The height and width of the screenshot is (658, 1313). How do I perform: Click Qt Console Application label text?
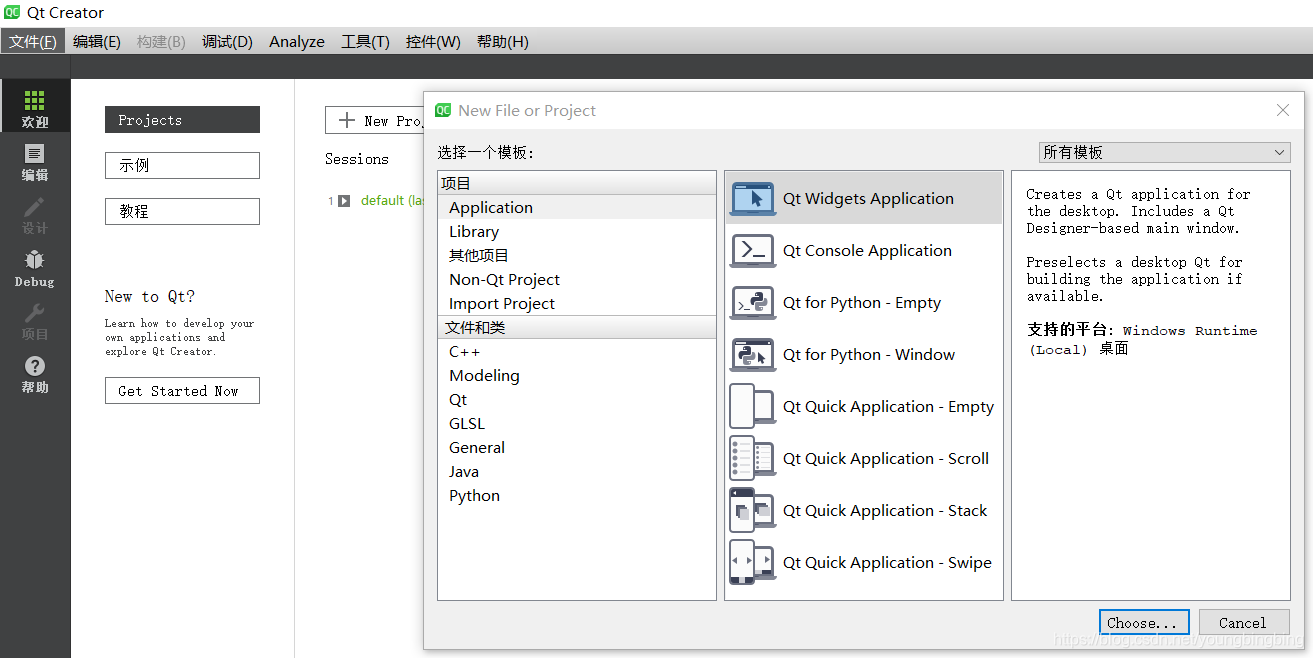pyautogui.click(x=867, y=250)
